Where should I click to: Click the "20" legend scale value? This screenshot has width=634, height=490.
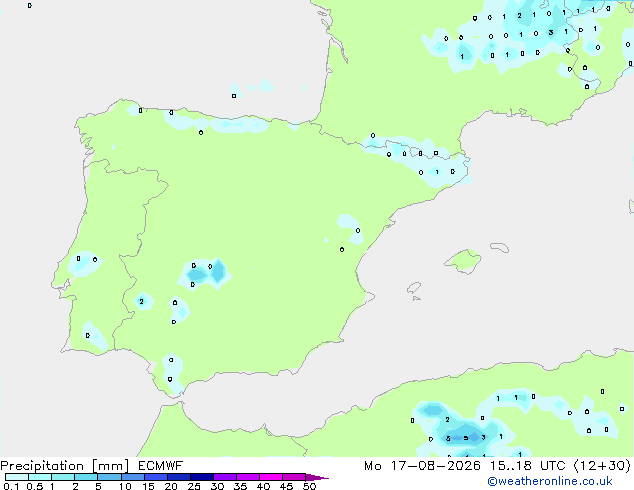(171, 486)
